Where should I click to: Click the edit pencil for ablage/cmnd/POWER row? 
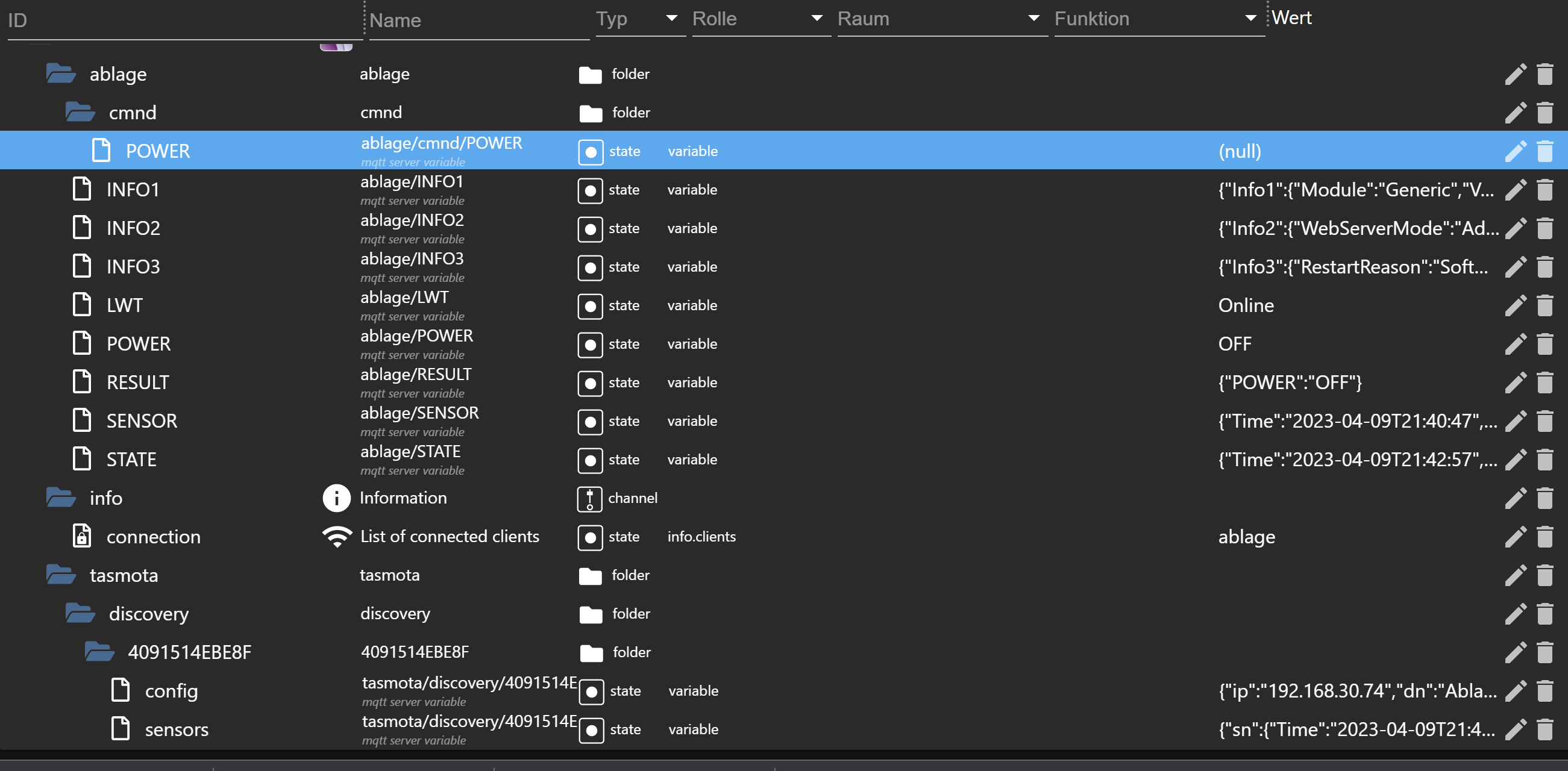tap(1515, 151)
